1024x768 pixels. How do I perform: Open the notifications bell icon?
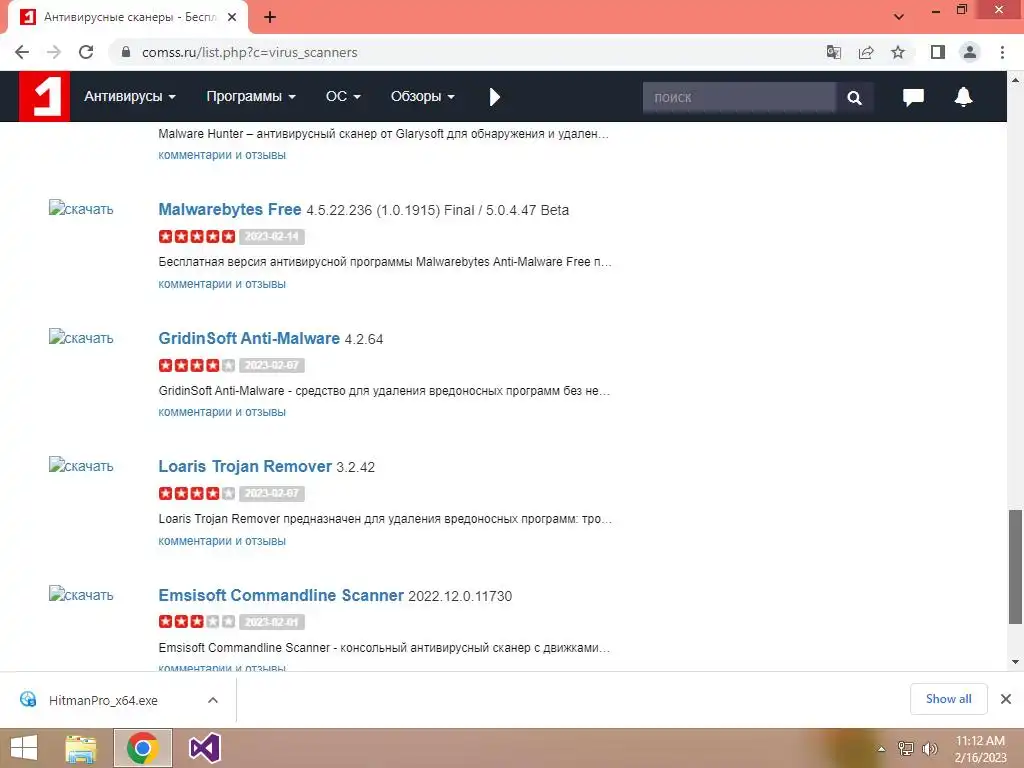[x=963, y=97]
